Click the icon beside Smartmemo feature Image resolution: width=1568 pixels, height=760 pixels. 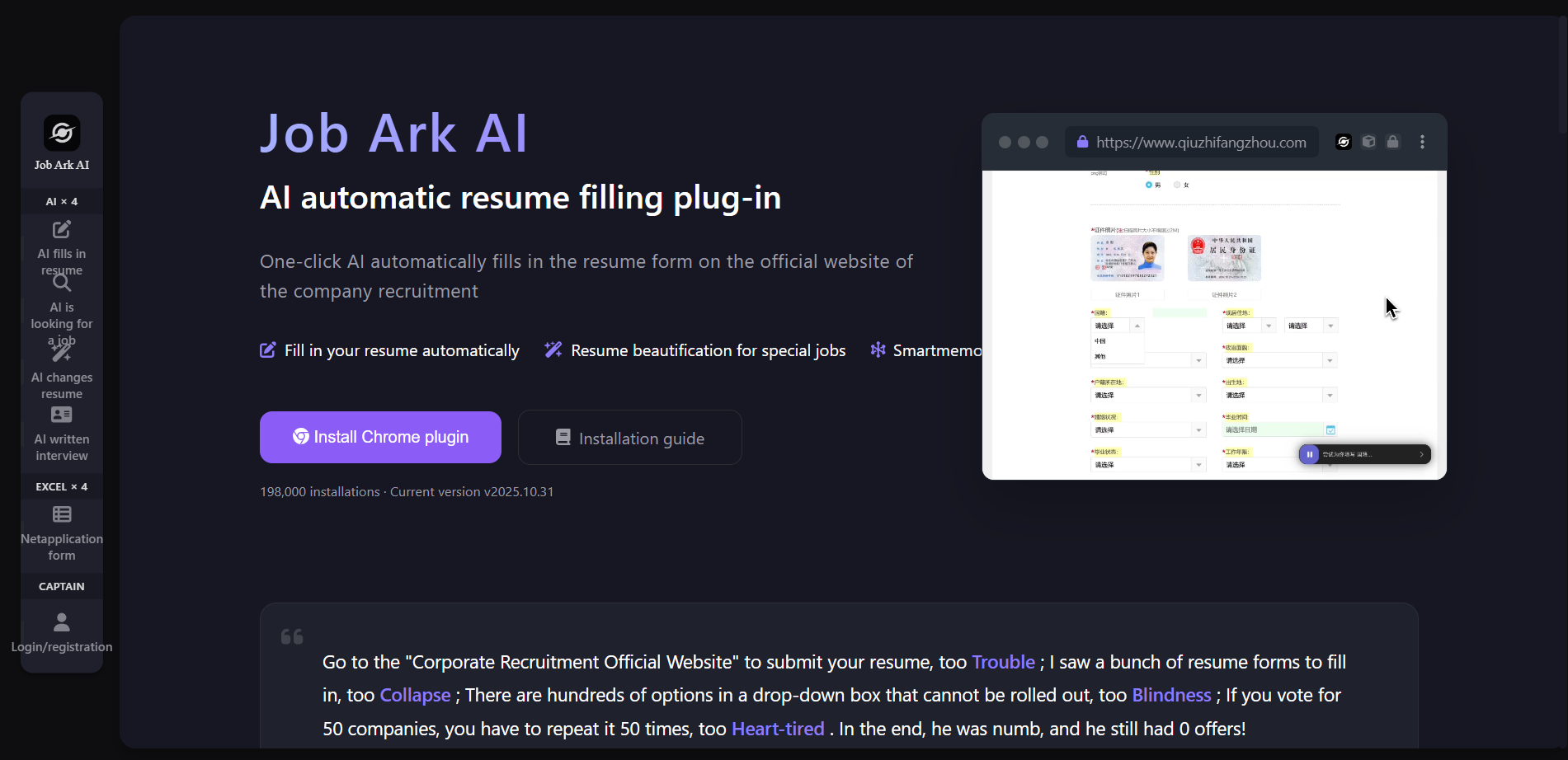click(878, 350)
